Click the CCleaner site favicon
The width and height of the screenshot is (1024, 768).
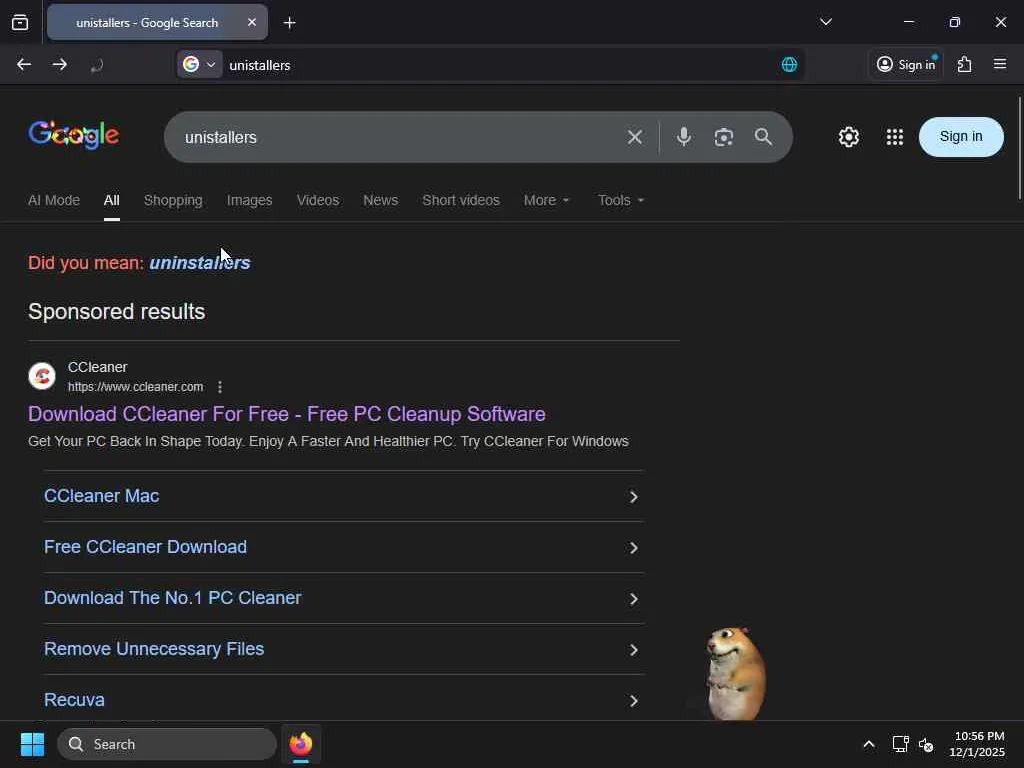pos(42,376)
